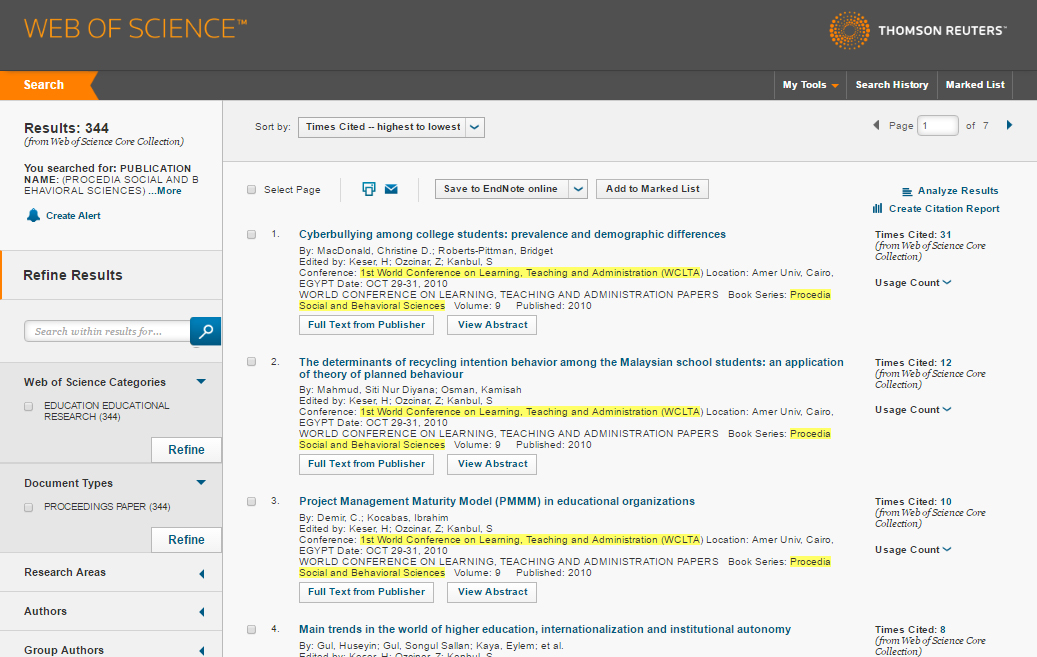The image size is (1037, 657).
Task: Click Create Citation Report link text
Action: 944,208
